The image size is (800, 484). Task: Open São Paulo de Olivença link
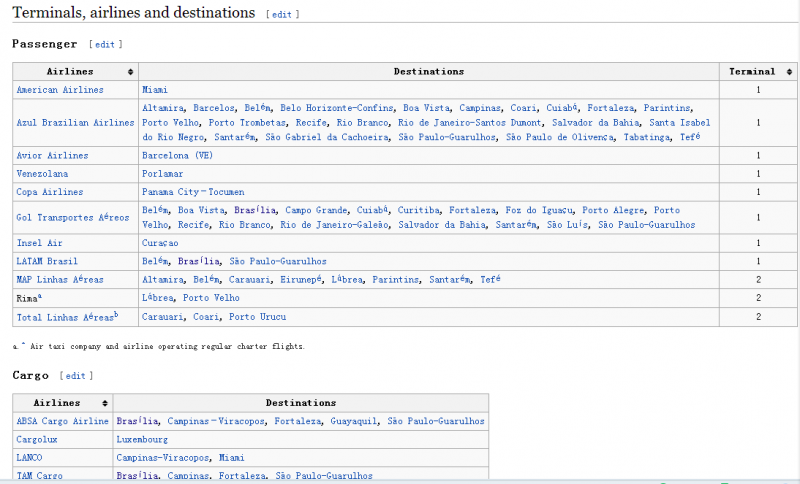pos(560,137)
